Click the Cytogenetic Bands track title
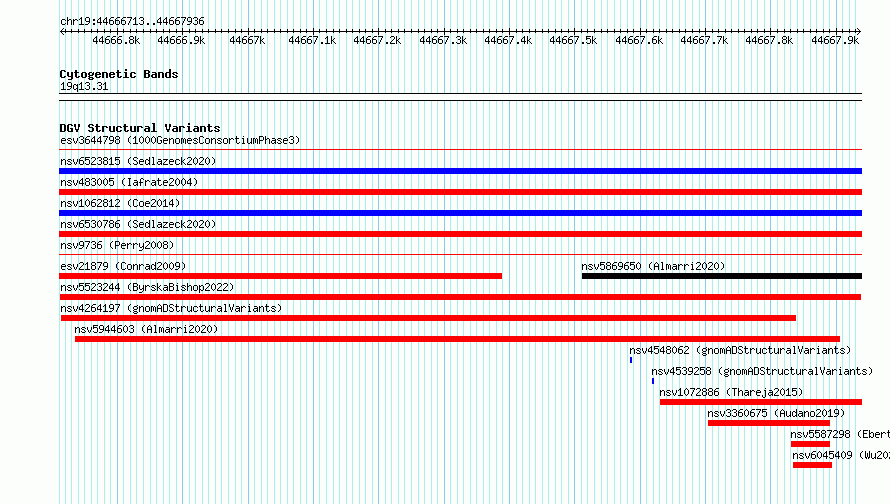890x504 pixels. pos(119,74)
